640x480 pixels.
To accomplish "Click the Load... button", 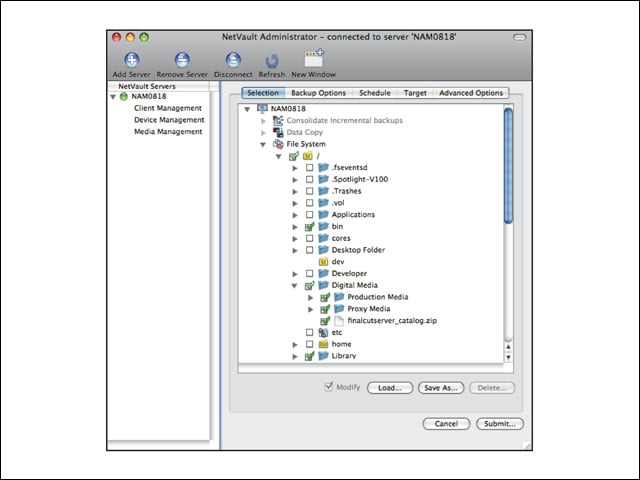I will pos(390,388).
